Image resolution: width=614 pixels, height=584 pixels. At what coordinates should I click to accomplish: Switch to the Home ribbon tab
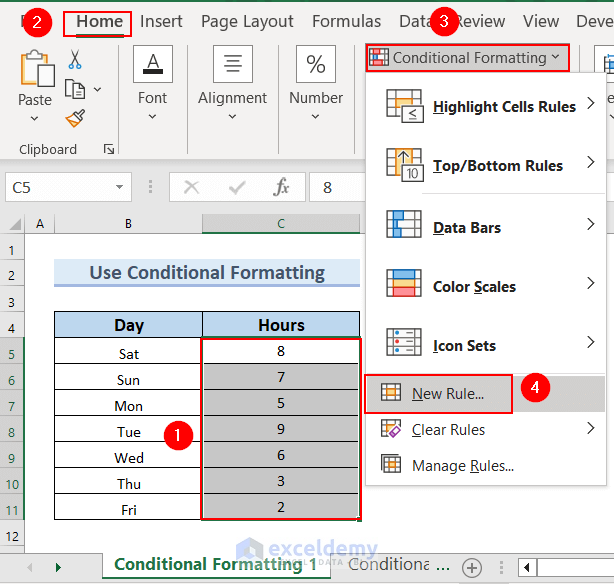99,22
